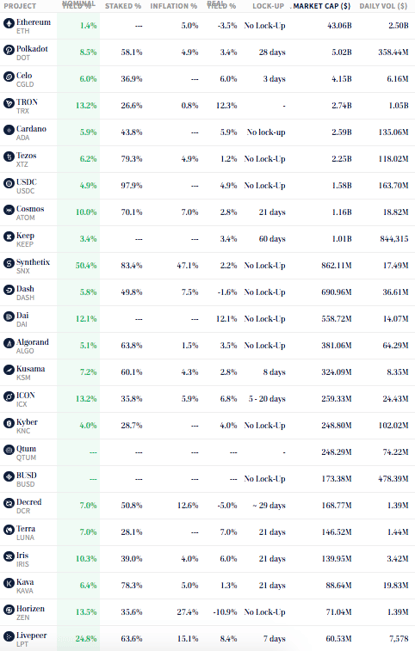Image resolution: width=415 pixels, height=651 pixels.
Task: Sort by Market Cap column header
Action: pos(322,6)
